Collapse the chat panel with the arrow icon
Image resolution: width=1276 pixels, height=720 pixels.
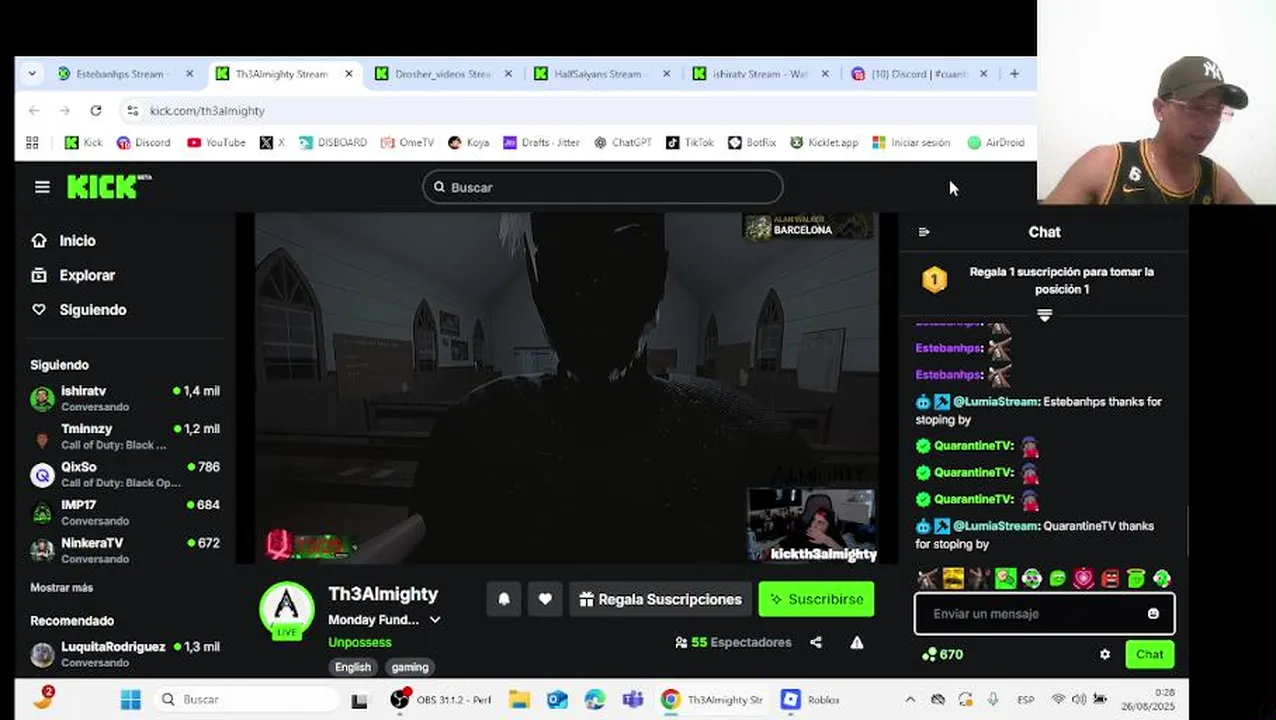(x=924, y=232)
